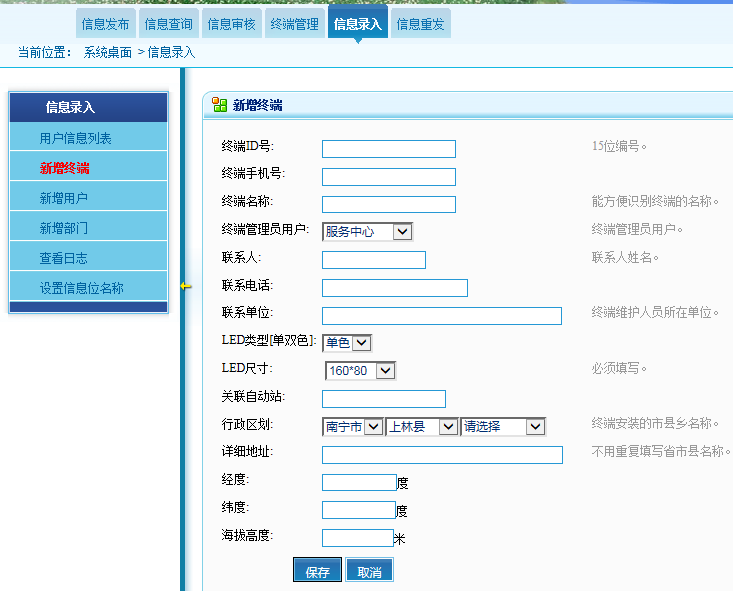Select city from 南宁市 dropdown
Image resolution: width=733 pixels, height=591 pixels.
(x=353, y=426)
